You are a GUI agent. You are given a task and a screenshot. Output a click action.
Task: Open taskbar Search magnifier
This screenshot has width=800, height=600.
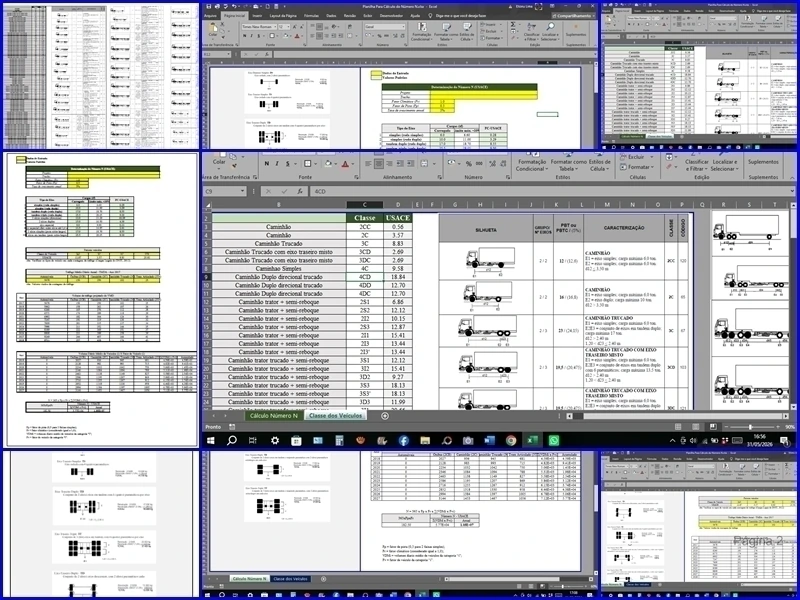click(232, 440)
